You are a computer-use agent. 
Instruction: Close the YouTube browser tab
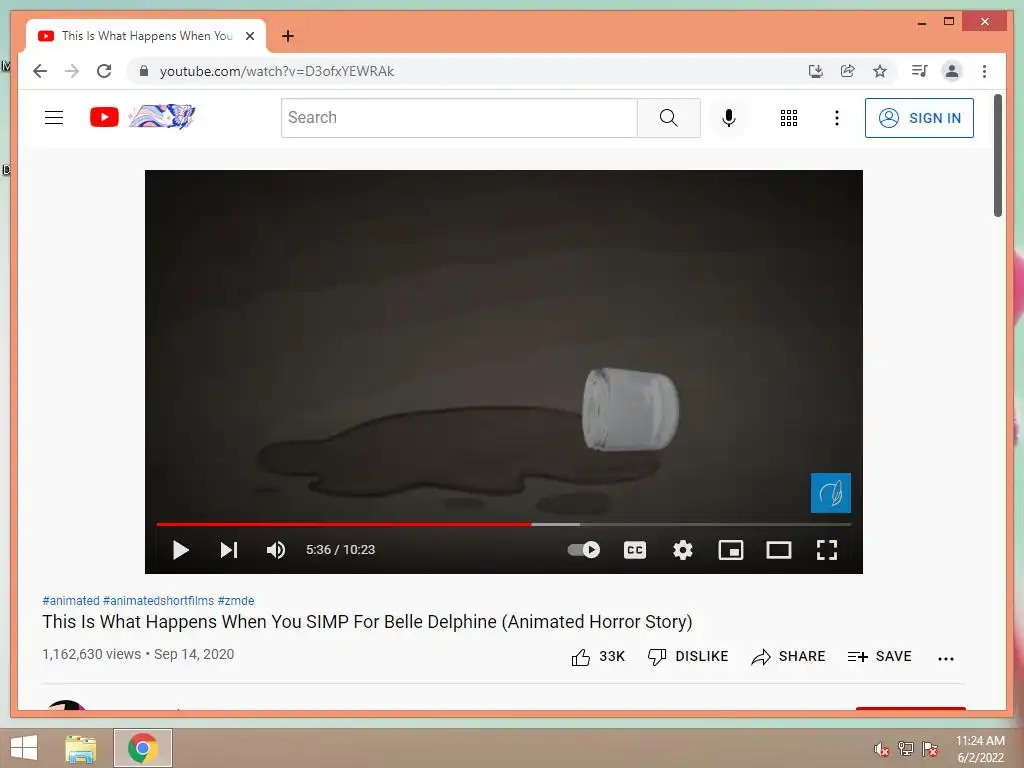click(x=249, y=36)
